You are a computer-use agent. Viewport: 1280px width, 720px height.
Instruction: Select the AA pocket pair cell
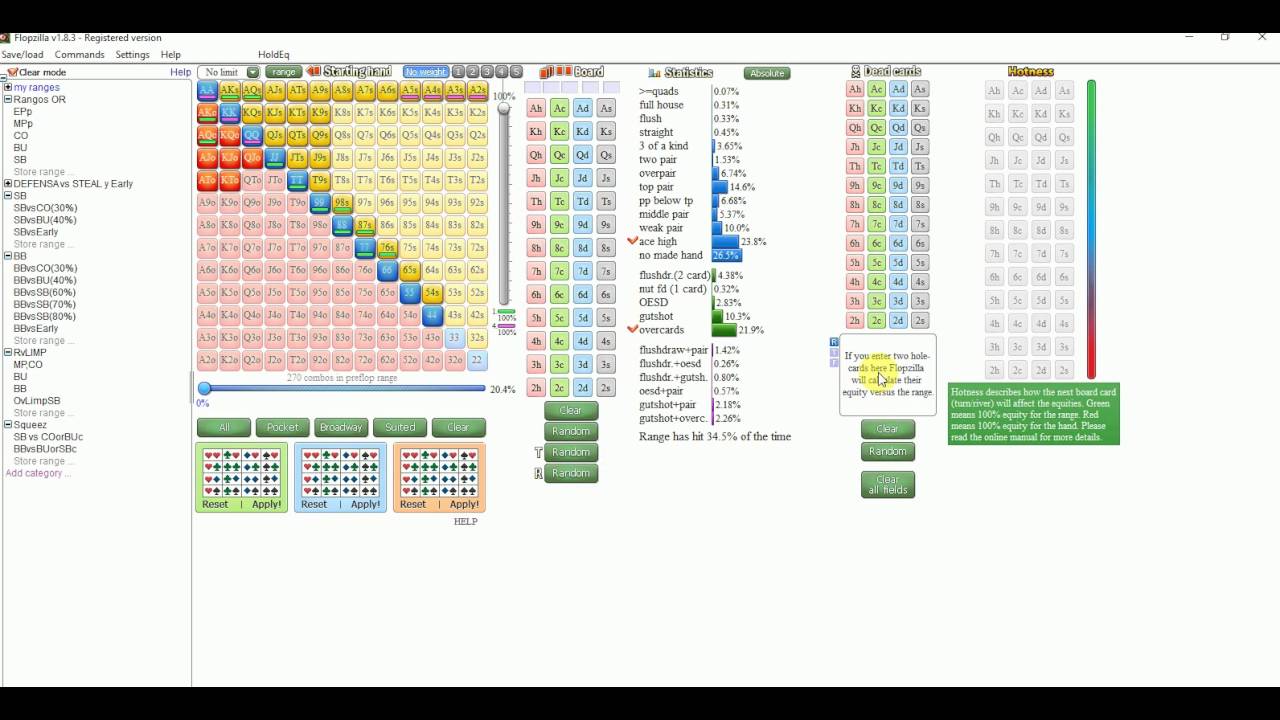pyautogui.click(x=207, y=90)
